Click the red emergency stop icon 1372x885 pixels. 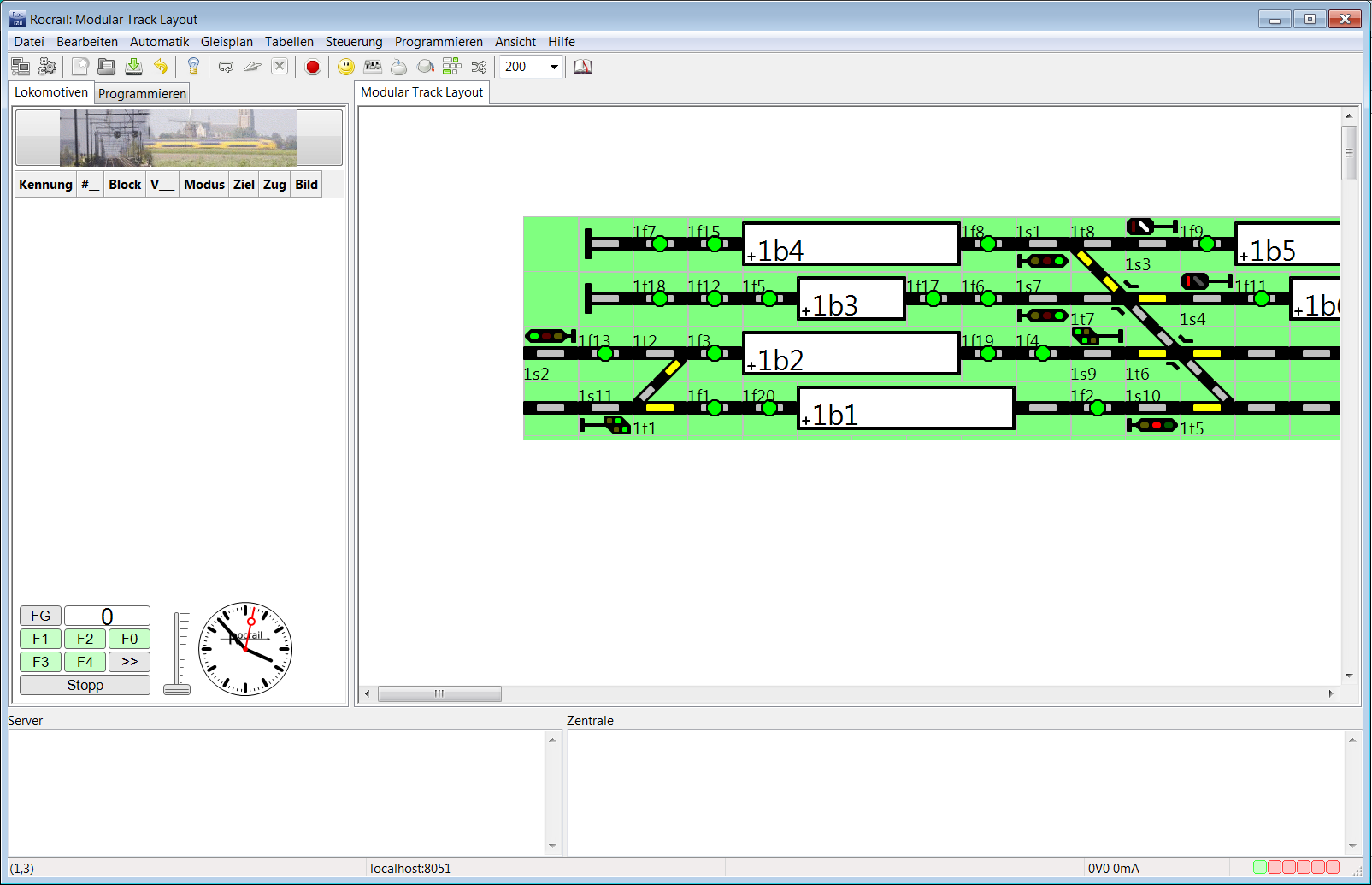[313, 67]
